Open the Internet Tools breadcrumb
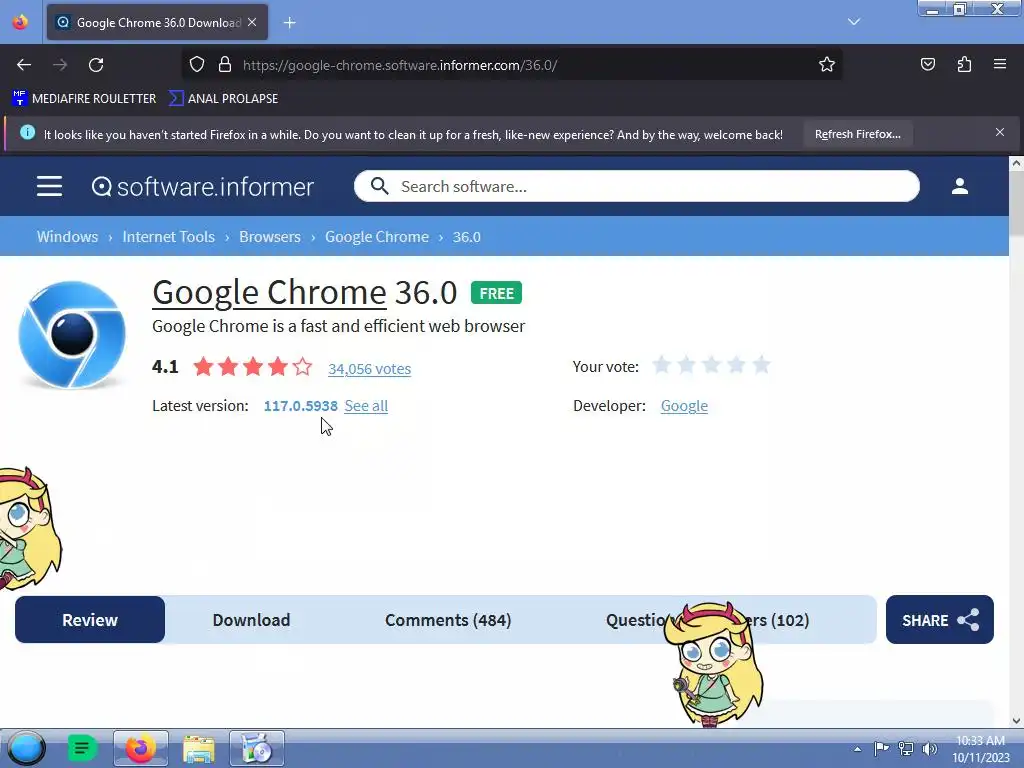 [168, 236]
